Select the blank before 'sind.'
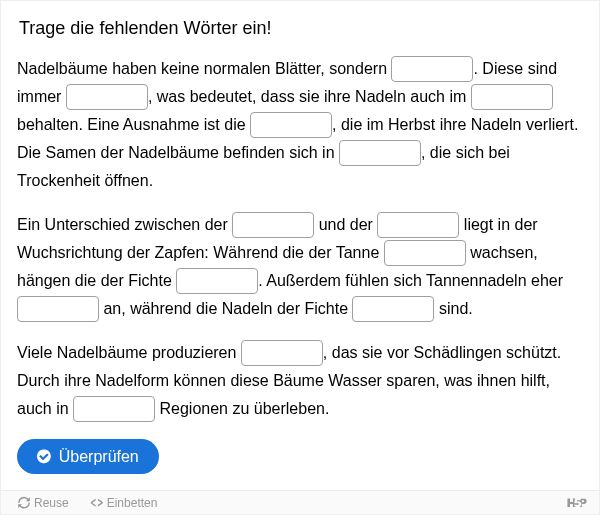 pyautogui.click(x=393, y=309)
